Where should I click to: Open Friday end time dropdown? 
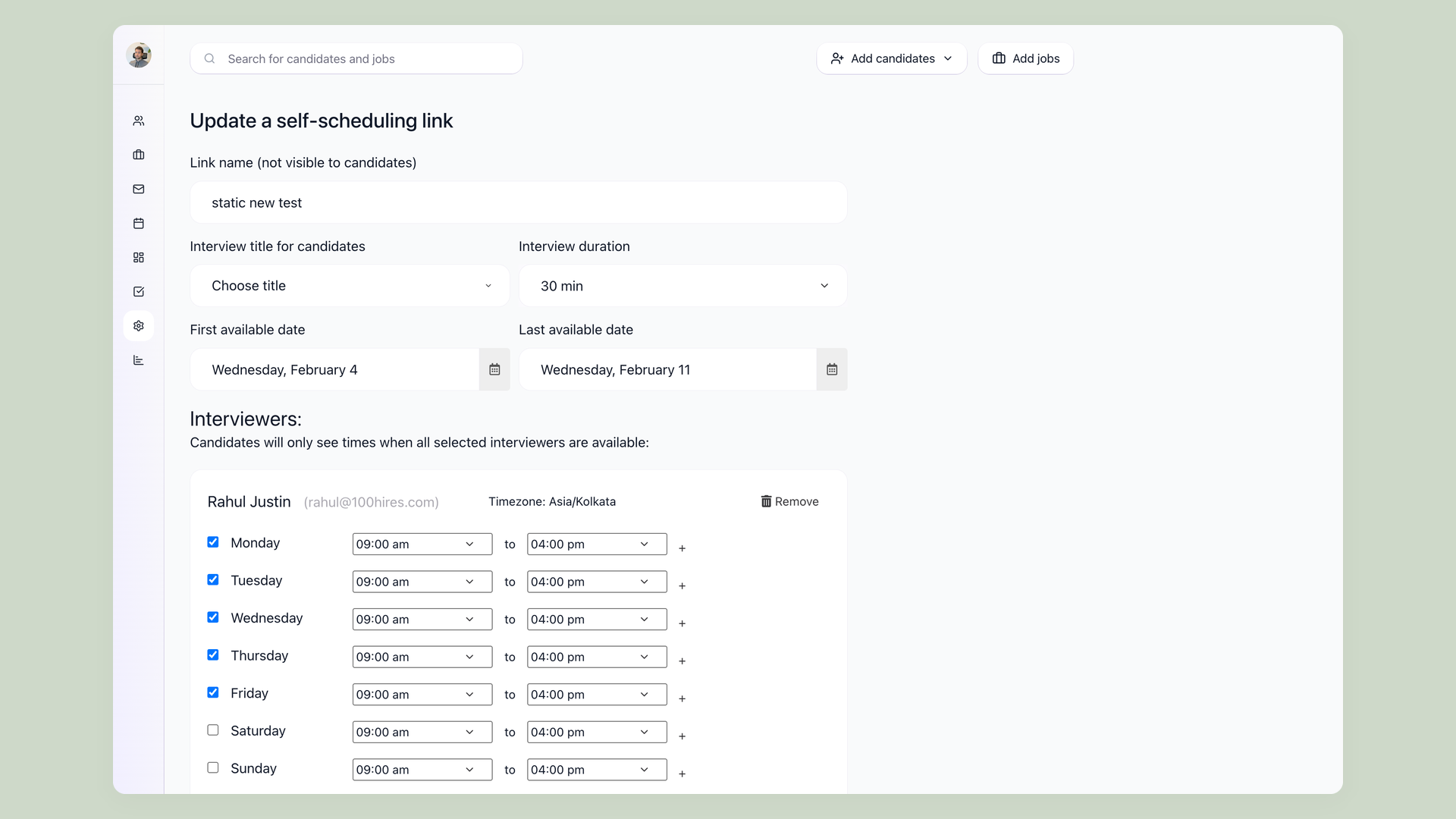point(597,694)
